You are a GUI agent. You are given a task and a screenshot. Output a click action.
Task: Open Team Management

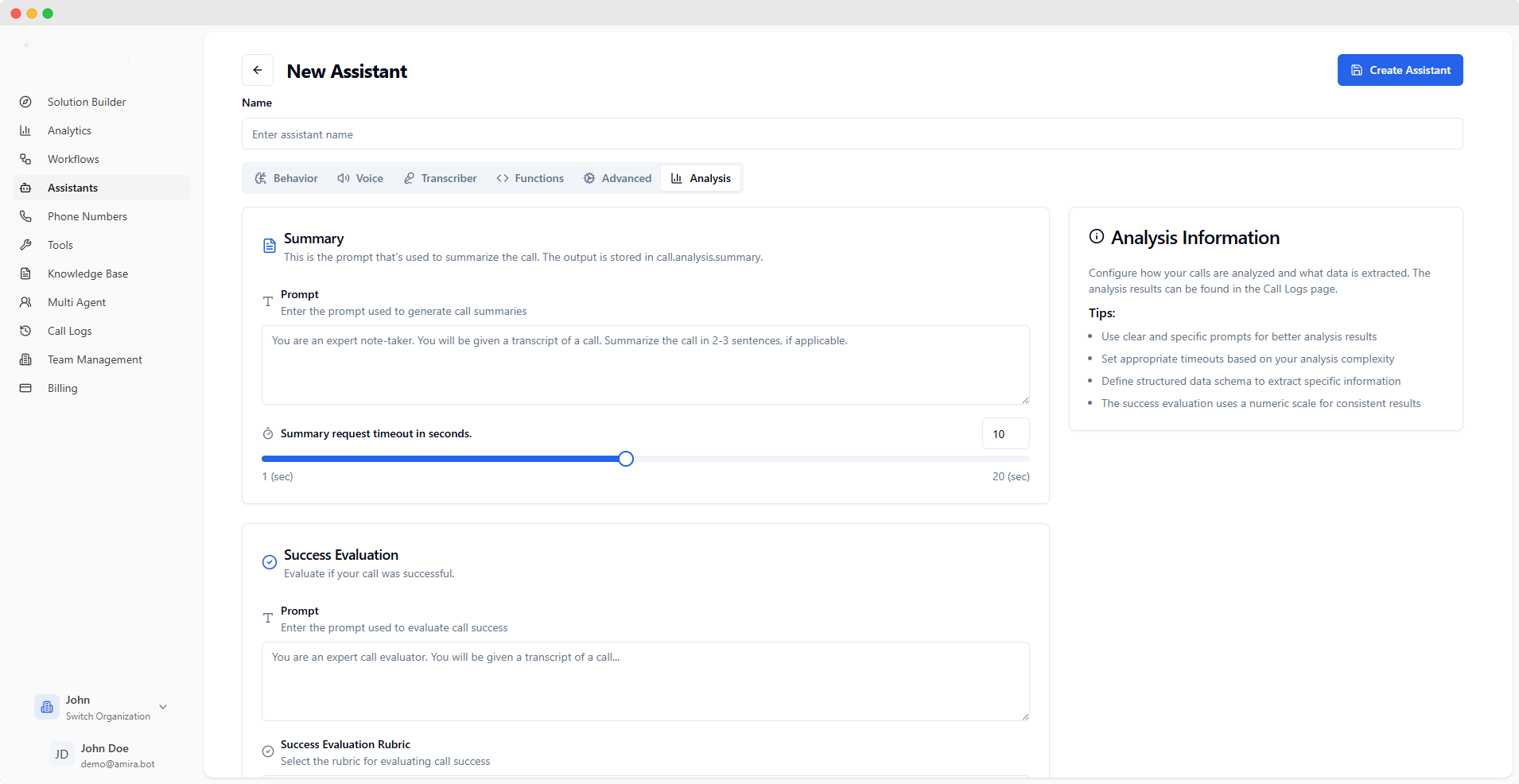coord(94,359)
